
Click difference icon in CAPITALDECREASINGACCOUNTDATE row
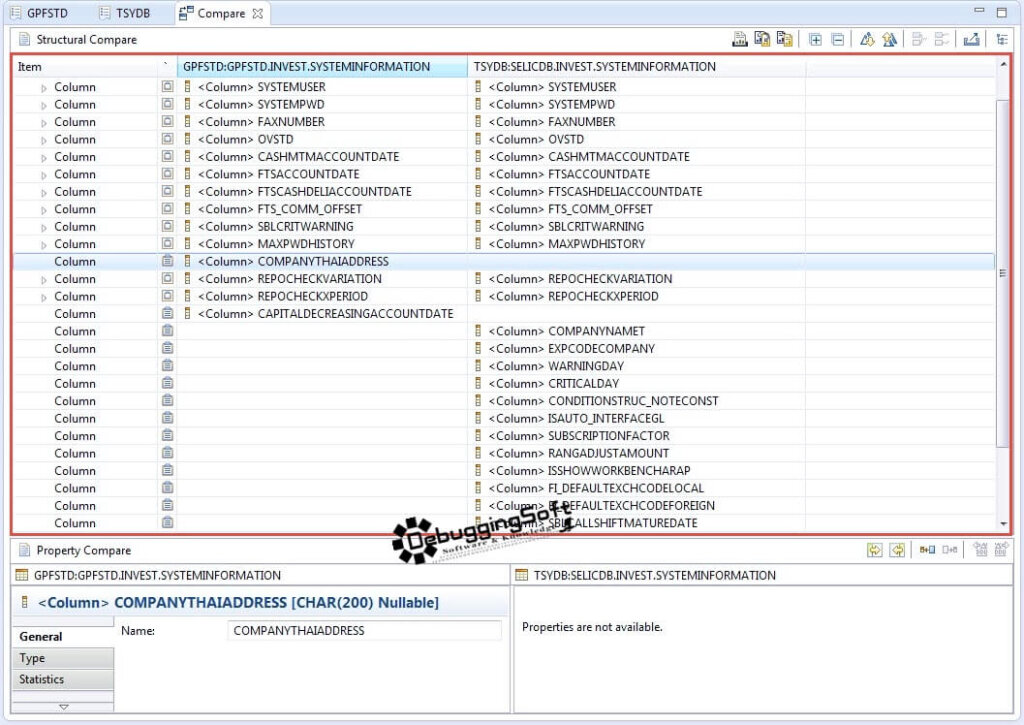point(168,313)
